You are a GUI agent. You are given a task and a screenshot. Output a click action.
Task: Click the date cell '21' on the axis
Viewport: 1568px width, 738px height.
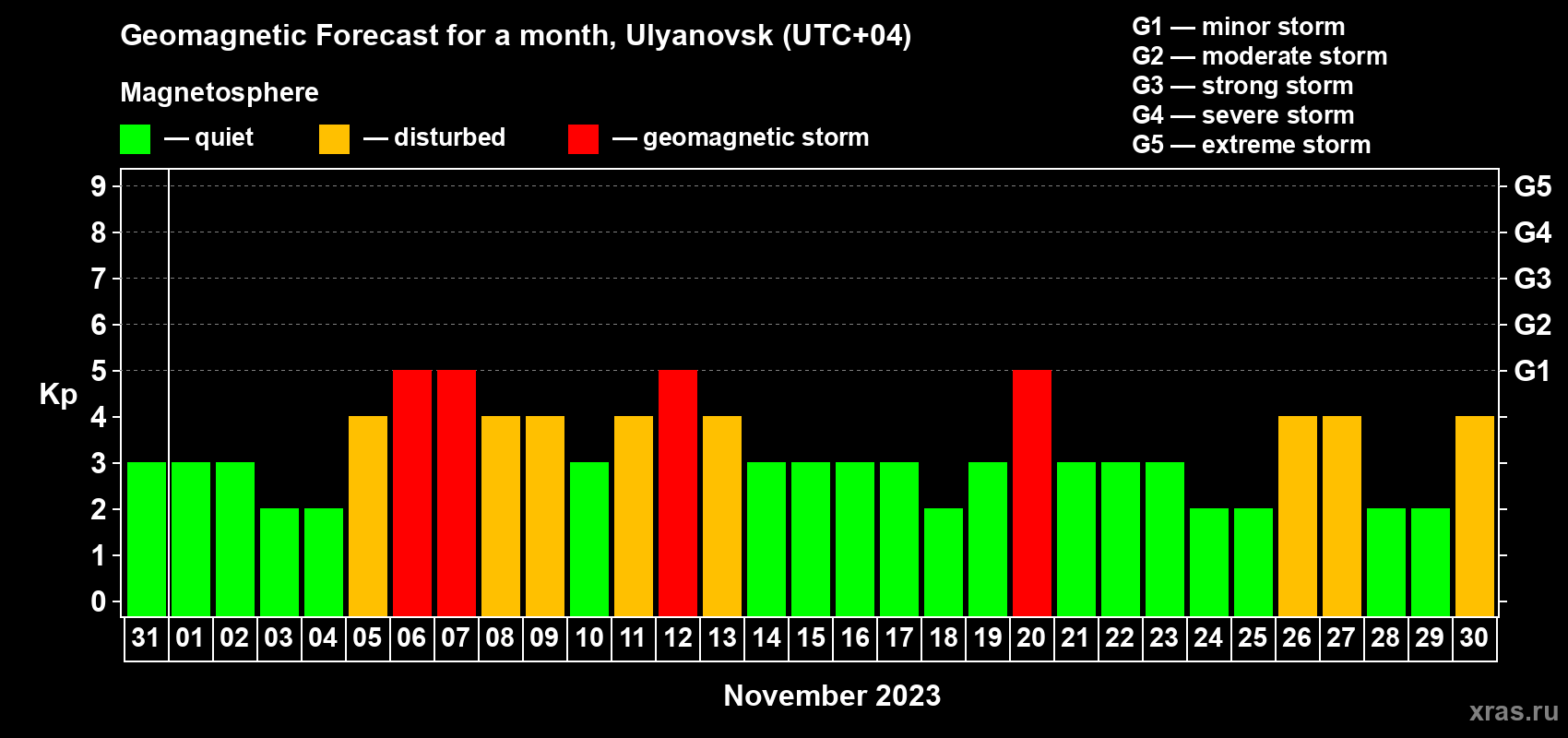[1075, 638]
